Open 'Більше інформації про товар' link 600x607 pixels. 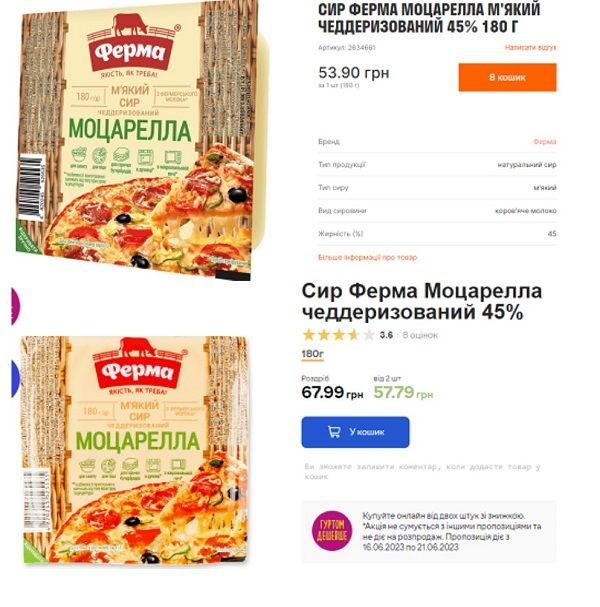(367, 257)
